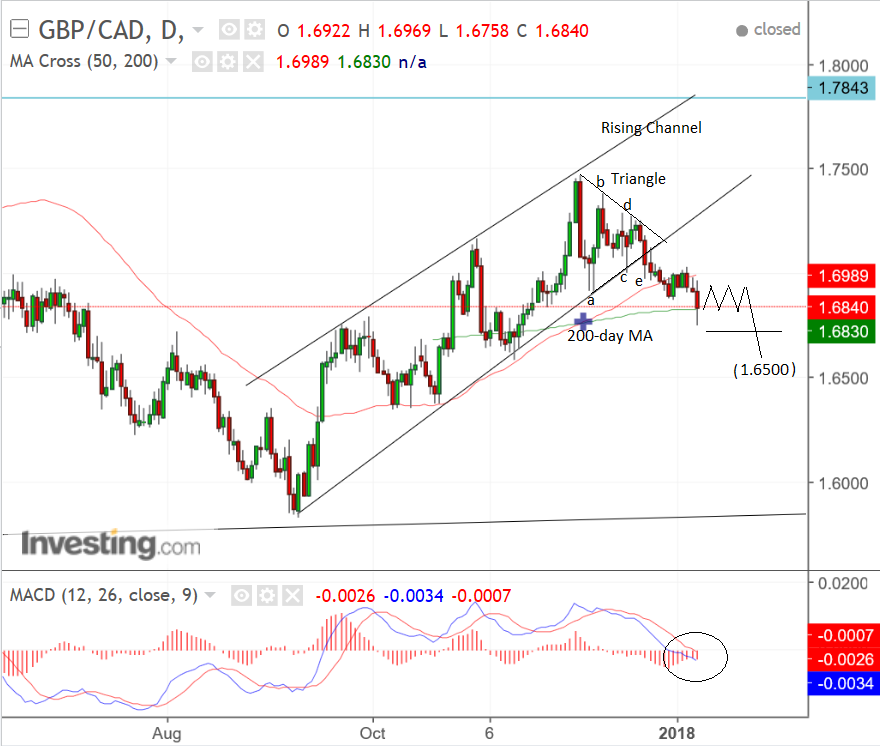The height and width of the screenshot is (746, 880).
Task: Hide MA Cross indicator with eye icon
Action: (202, 62)
